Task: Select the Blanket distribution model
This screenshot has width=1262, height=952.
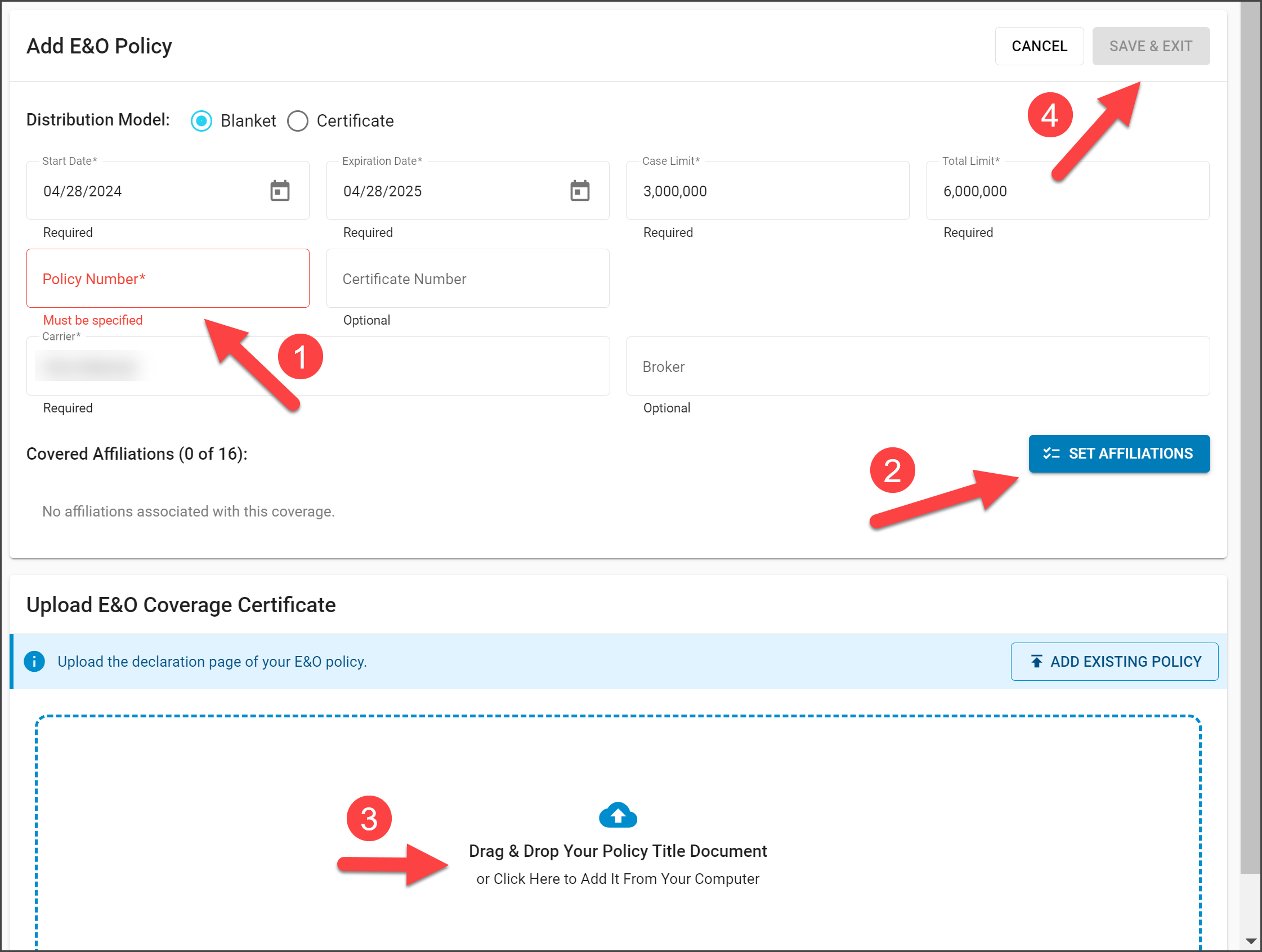Action: [202, 121]
